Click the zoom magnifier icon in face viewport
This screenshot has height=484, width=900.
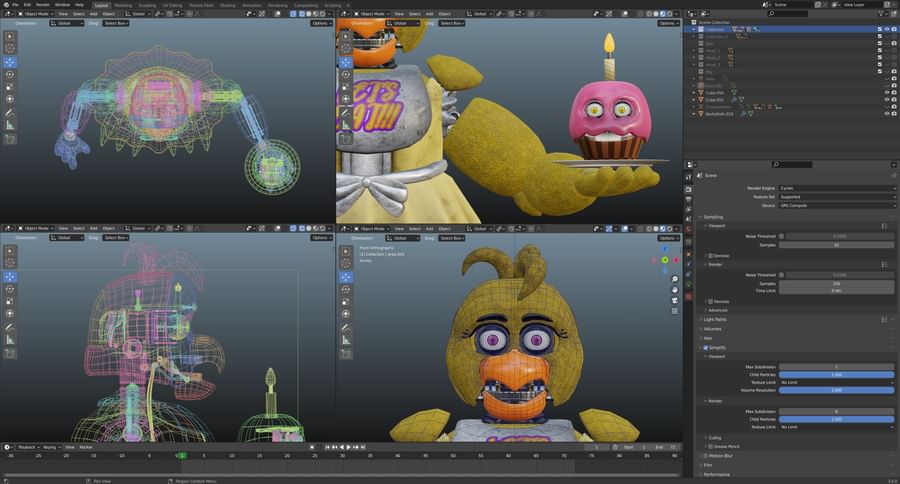674,279
